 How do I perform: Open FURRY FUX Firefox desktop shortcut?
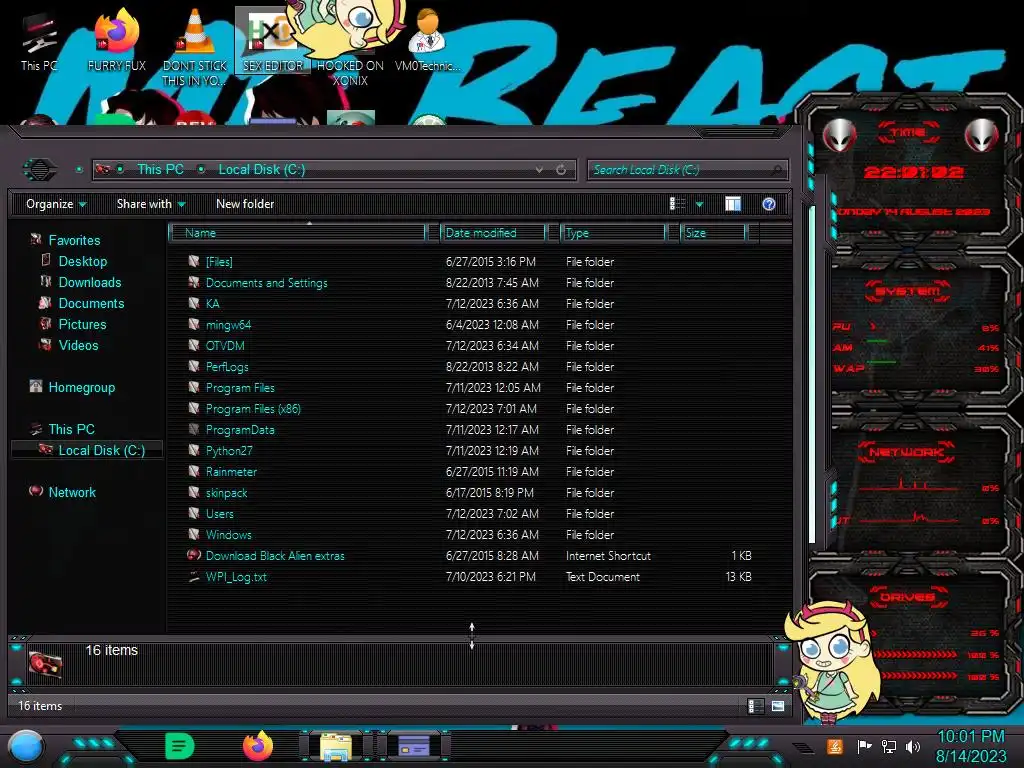(116, 40)
